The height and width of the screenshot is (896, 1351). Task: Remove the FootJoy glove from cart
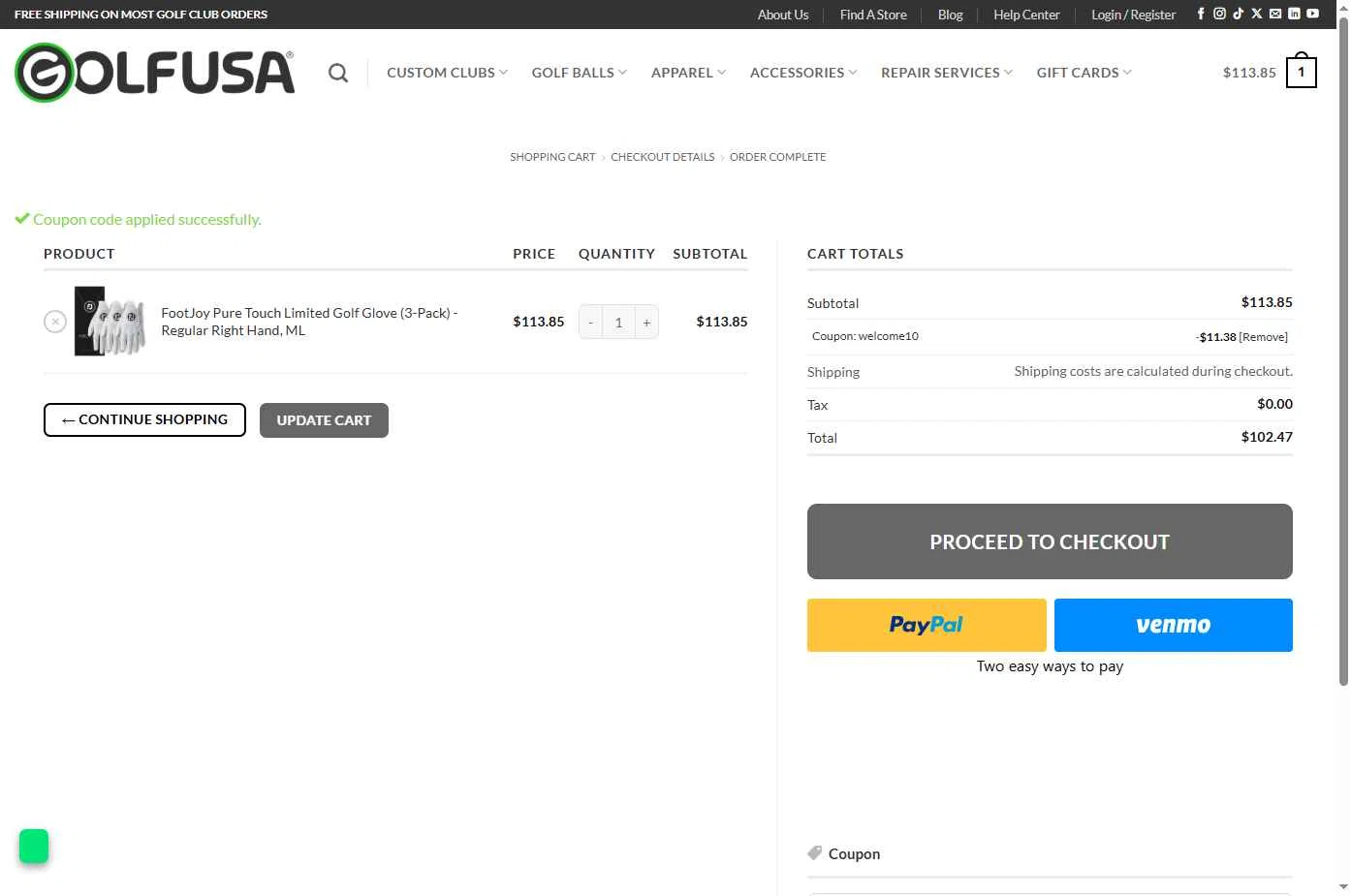pyautogui.click(x=55, y=322)
